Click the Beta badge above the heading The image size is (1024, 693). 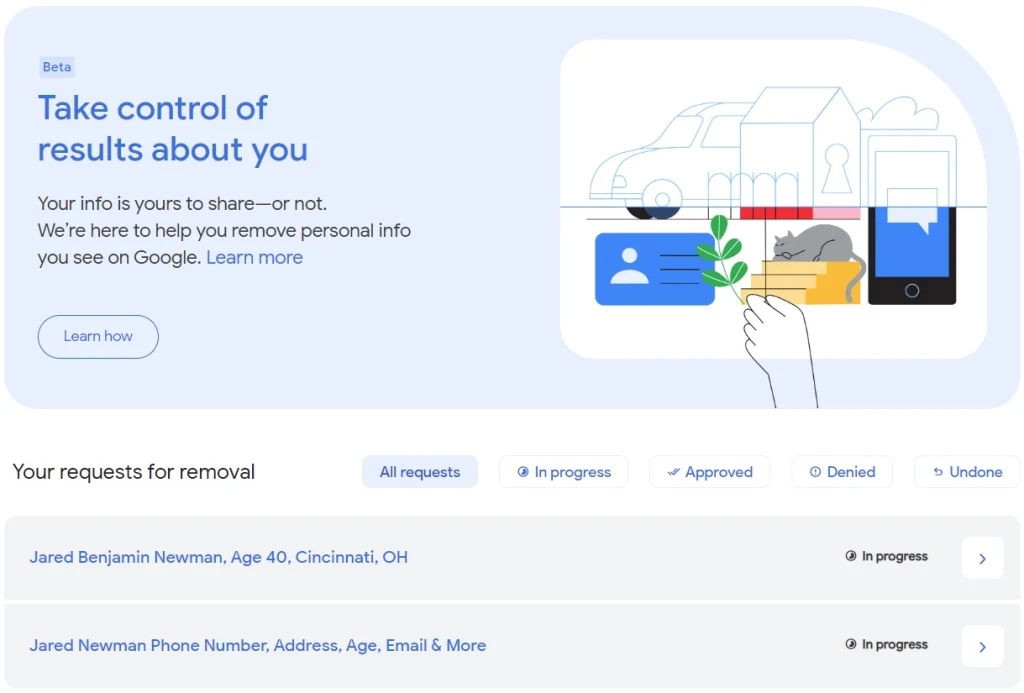click(x=57, y=67)
